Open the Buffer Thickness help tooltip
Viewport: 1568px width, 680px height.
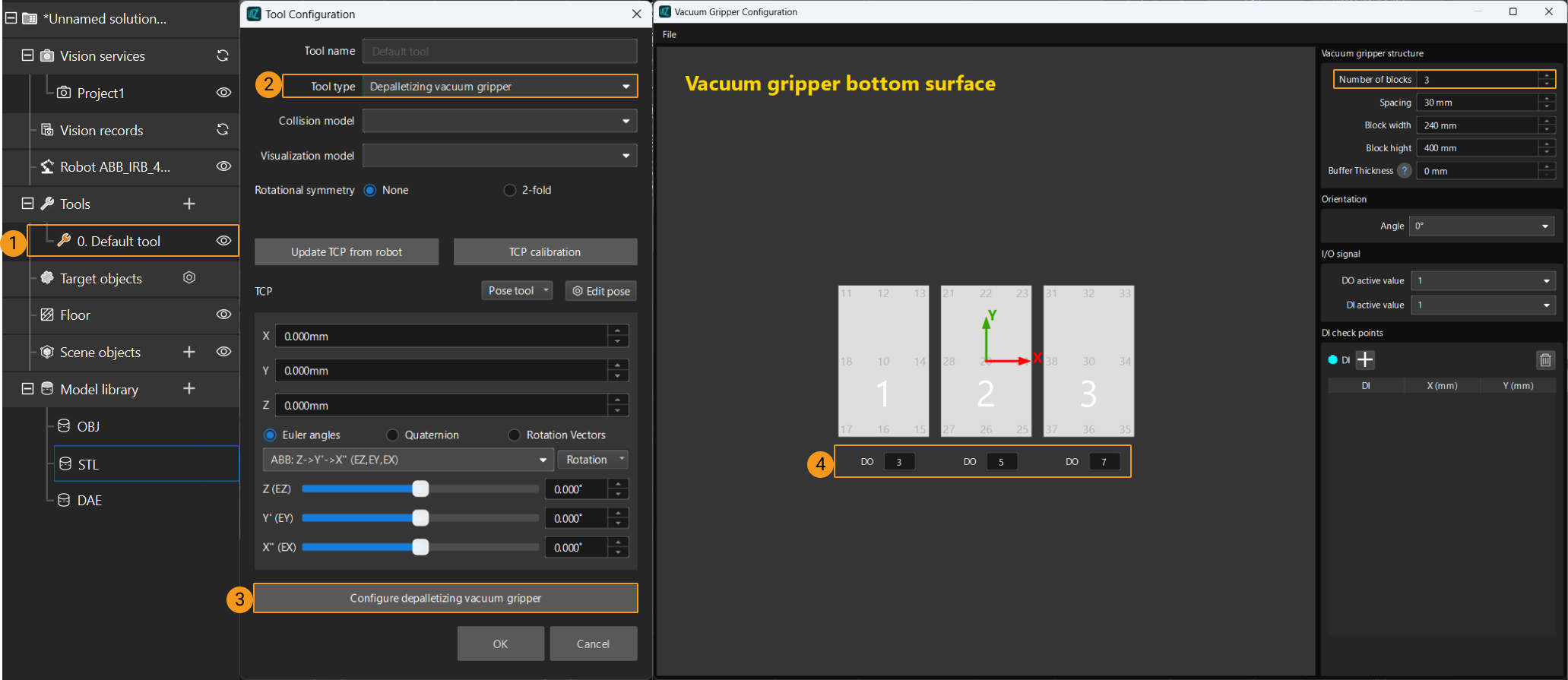(1405, 171)
